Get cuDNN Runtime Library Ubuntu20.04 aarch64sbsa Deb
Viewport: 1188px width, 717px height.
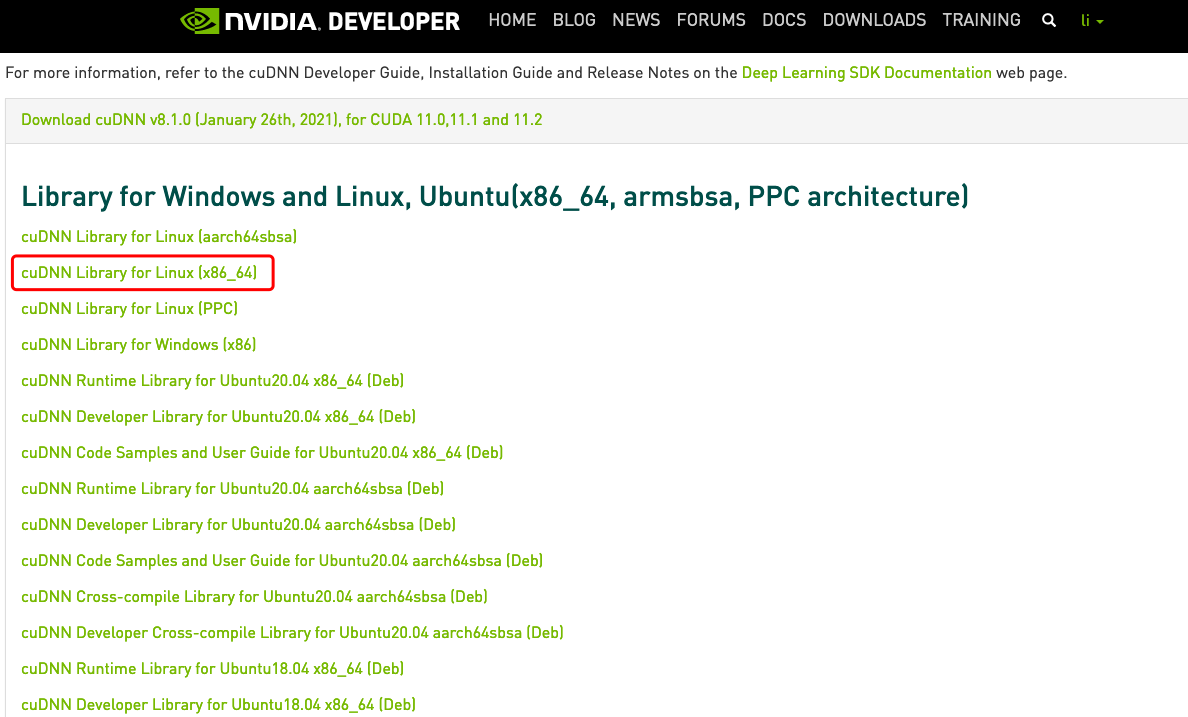pos(233,489)
